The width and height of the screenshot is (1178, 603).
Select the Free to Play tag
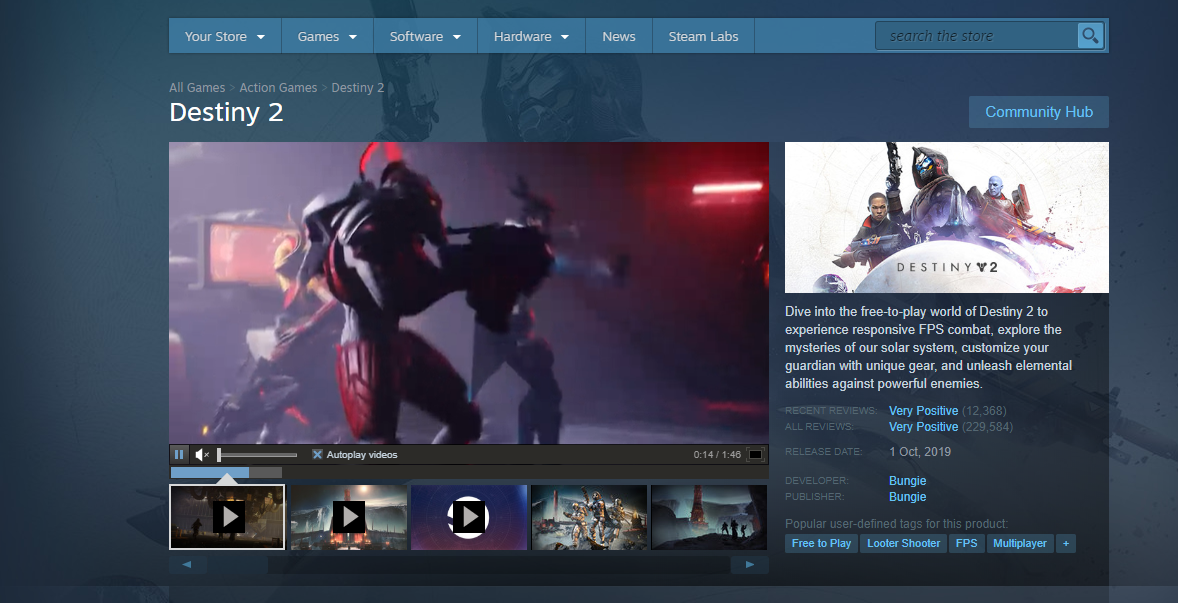821,543
